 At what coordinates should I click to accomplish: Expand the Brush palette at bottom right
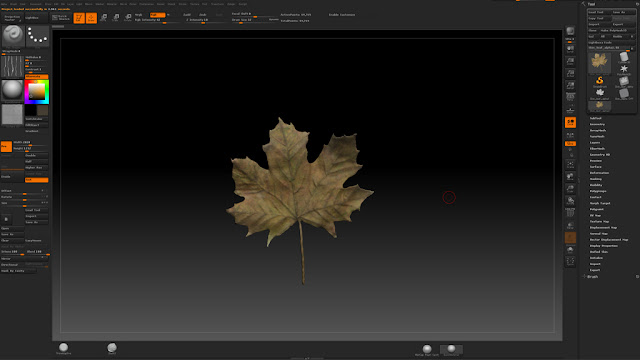coord(593,277)
